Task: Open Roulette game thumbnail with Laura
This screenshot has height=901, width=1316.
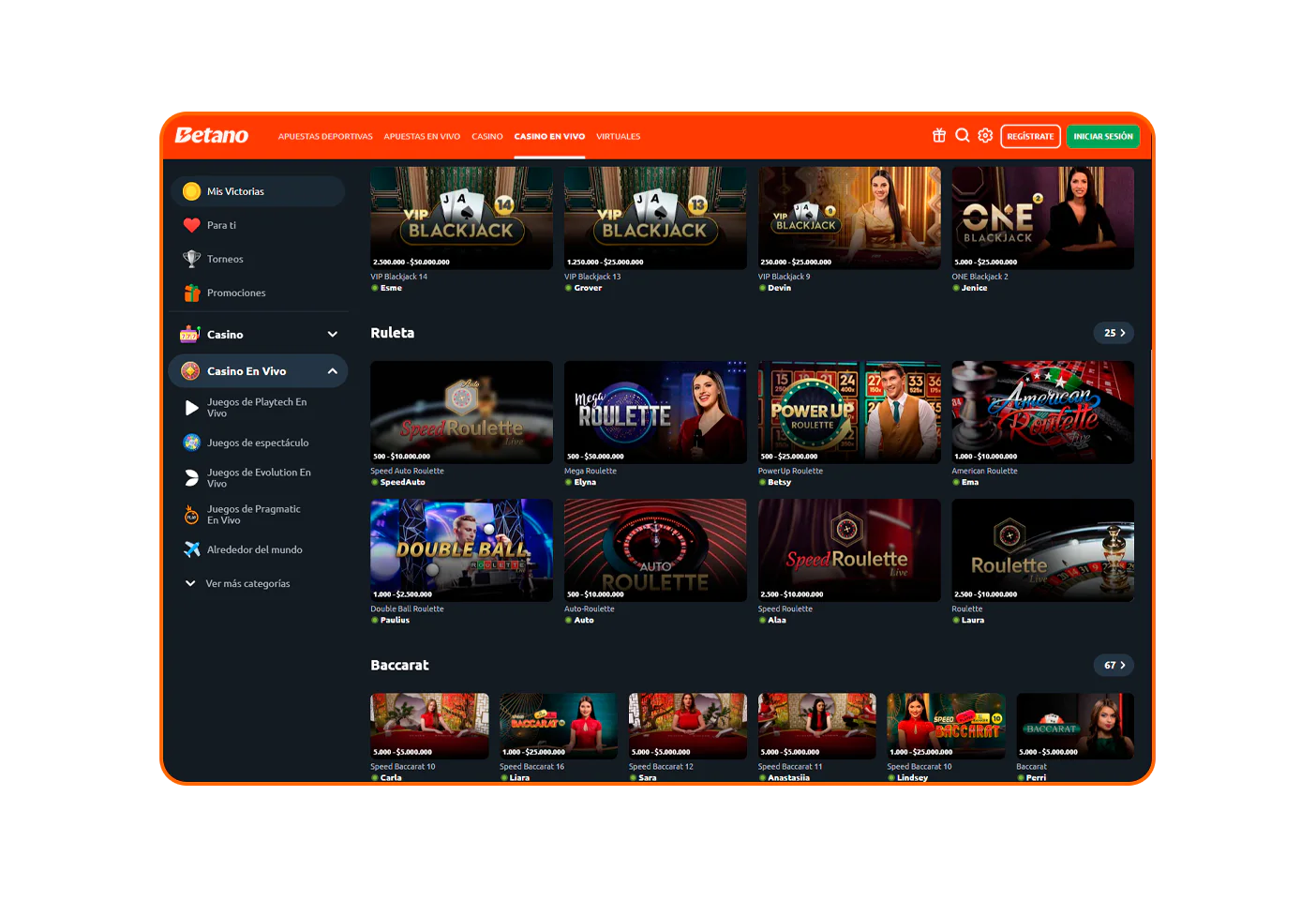Action: coord(1043,550)
